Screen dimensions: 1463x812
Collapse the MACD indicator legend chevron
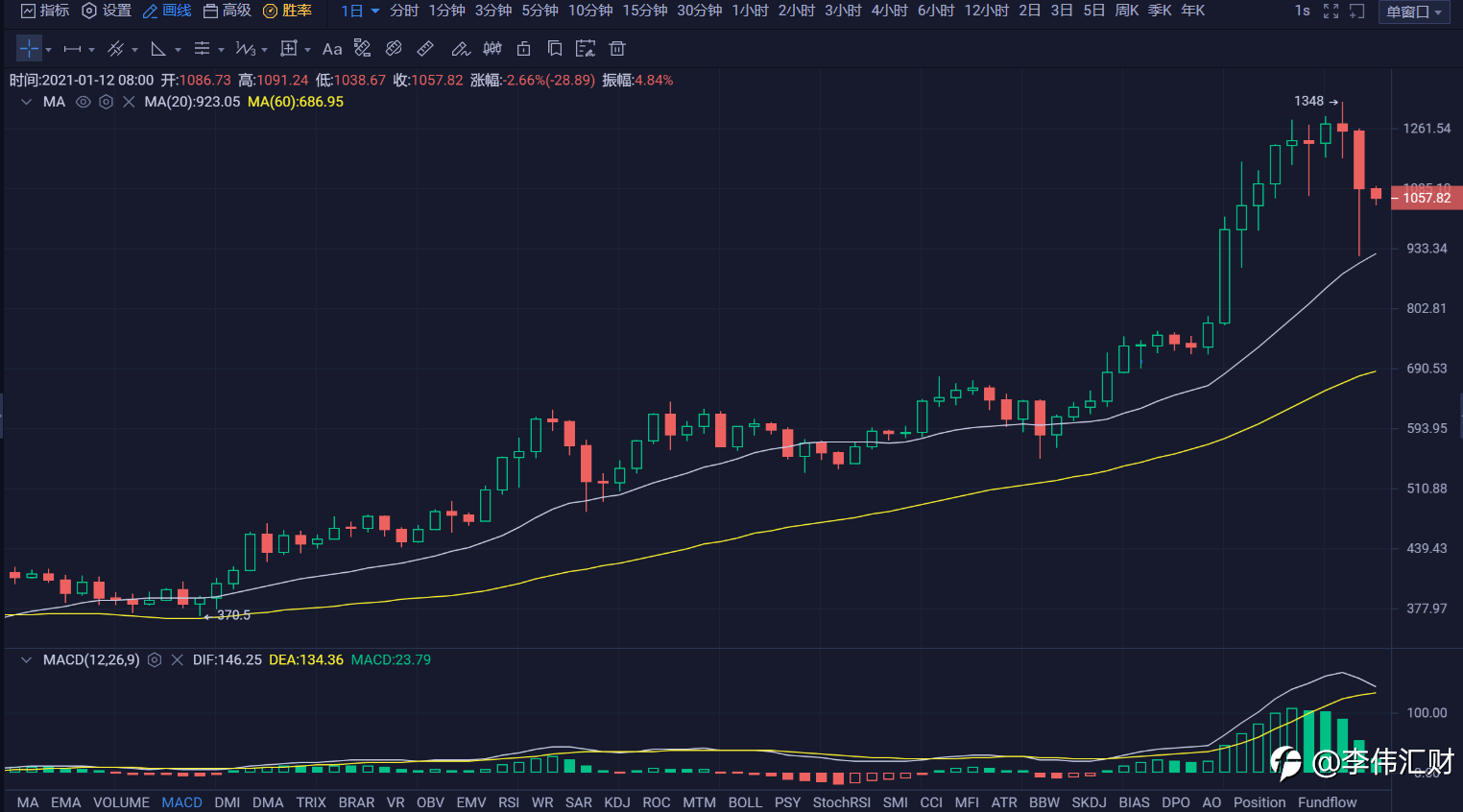pos(26,660)
